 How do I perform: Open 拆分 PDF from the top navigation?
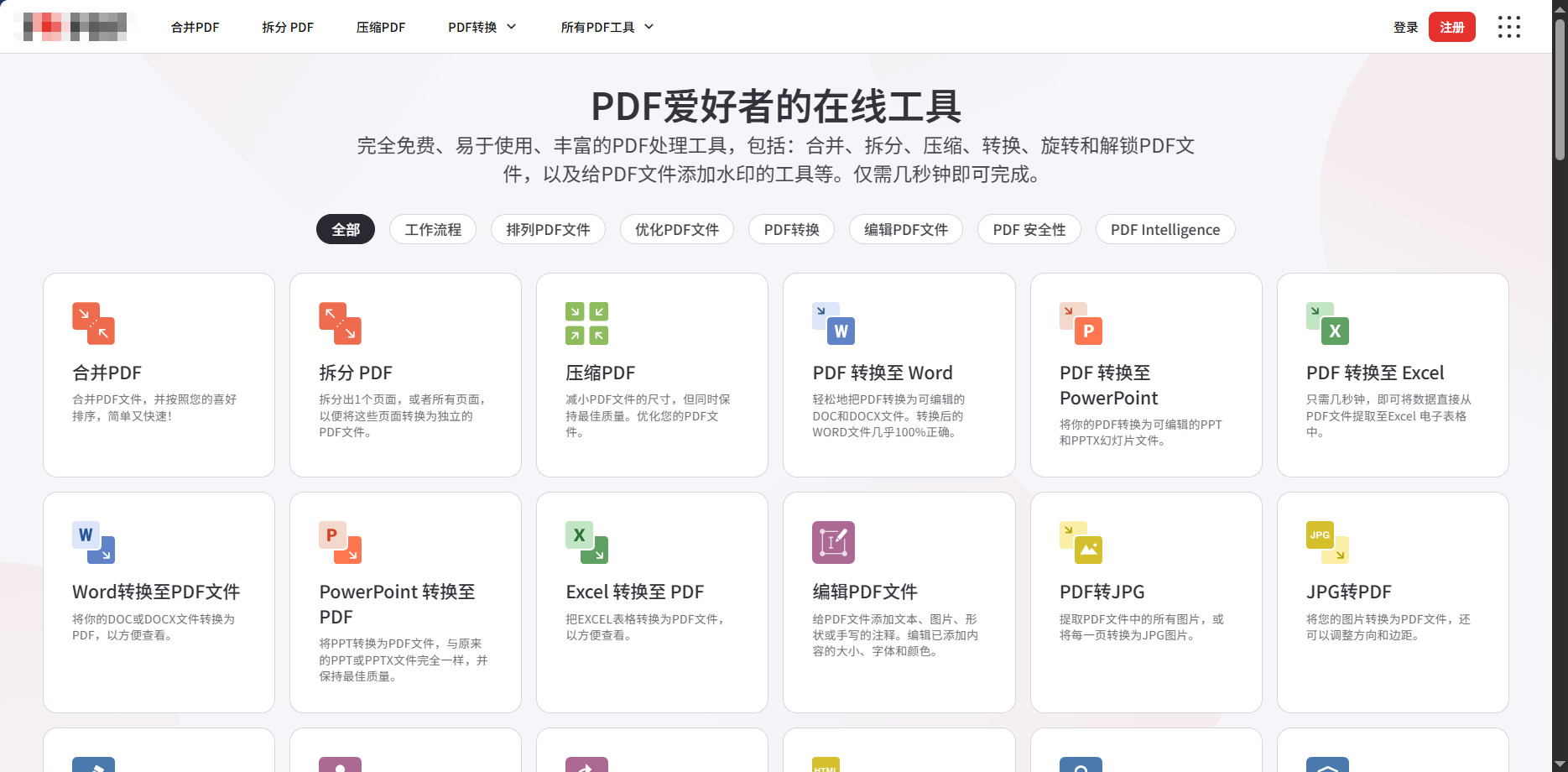288,27
